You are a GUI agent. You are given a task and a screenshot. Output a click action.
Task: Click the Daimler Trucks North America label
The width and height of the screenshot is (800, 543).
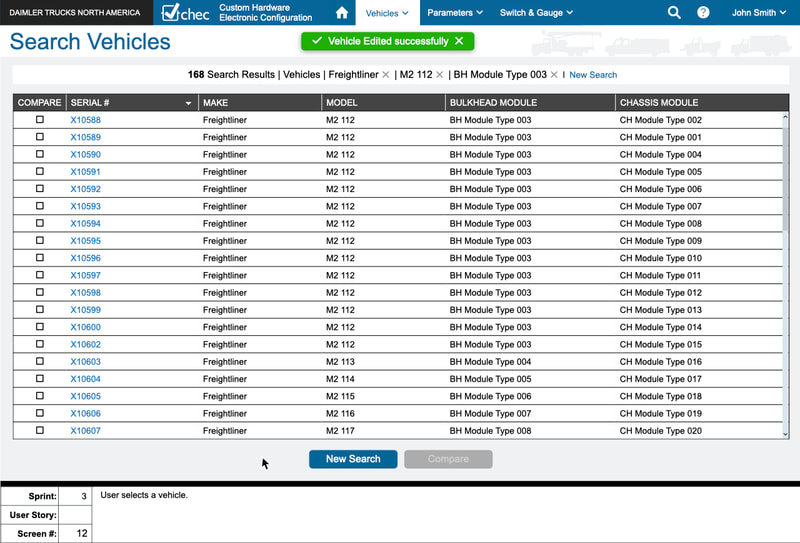tap(74, 13)
